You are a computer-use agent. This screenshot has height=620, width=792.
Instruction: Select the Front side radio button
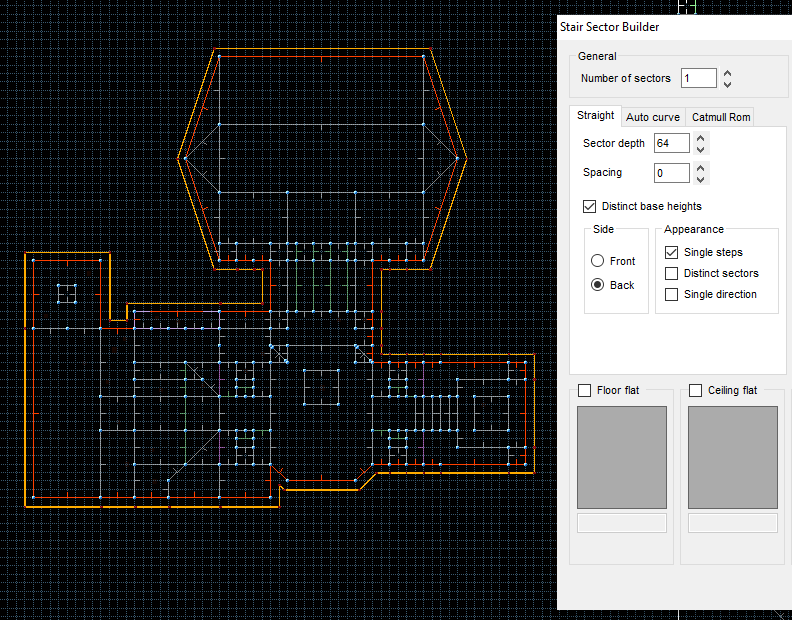598,261
